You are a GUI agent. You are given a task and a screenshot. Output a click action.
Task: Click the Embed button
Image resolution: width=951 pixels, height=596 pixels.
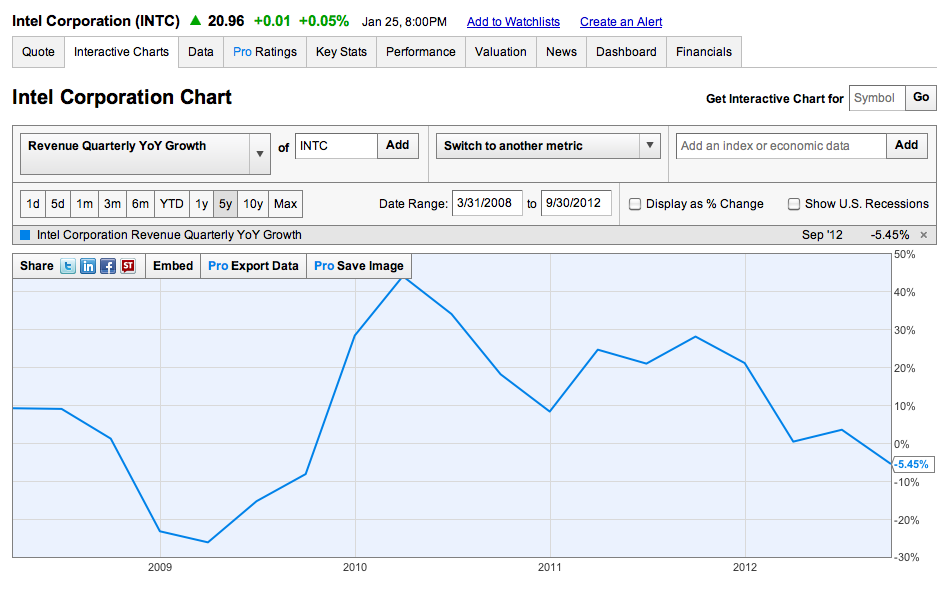(173, 266)
